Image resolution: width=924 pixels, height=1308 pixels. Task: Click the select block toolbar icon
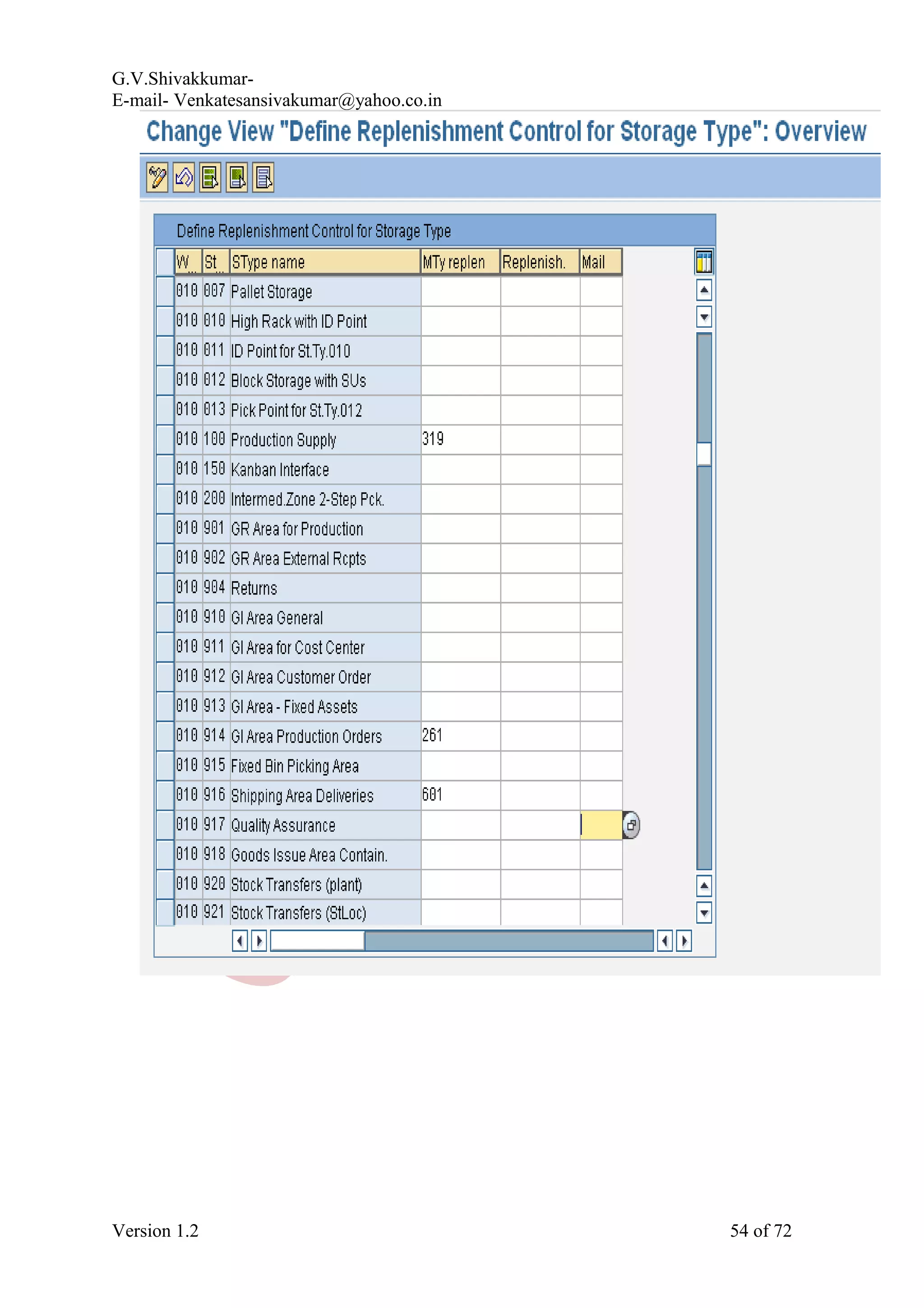click(237, 178)
